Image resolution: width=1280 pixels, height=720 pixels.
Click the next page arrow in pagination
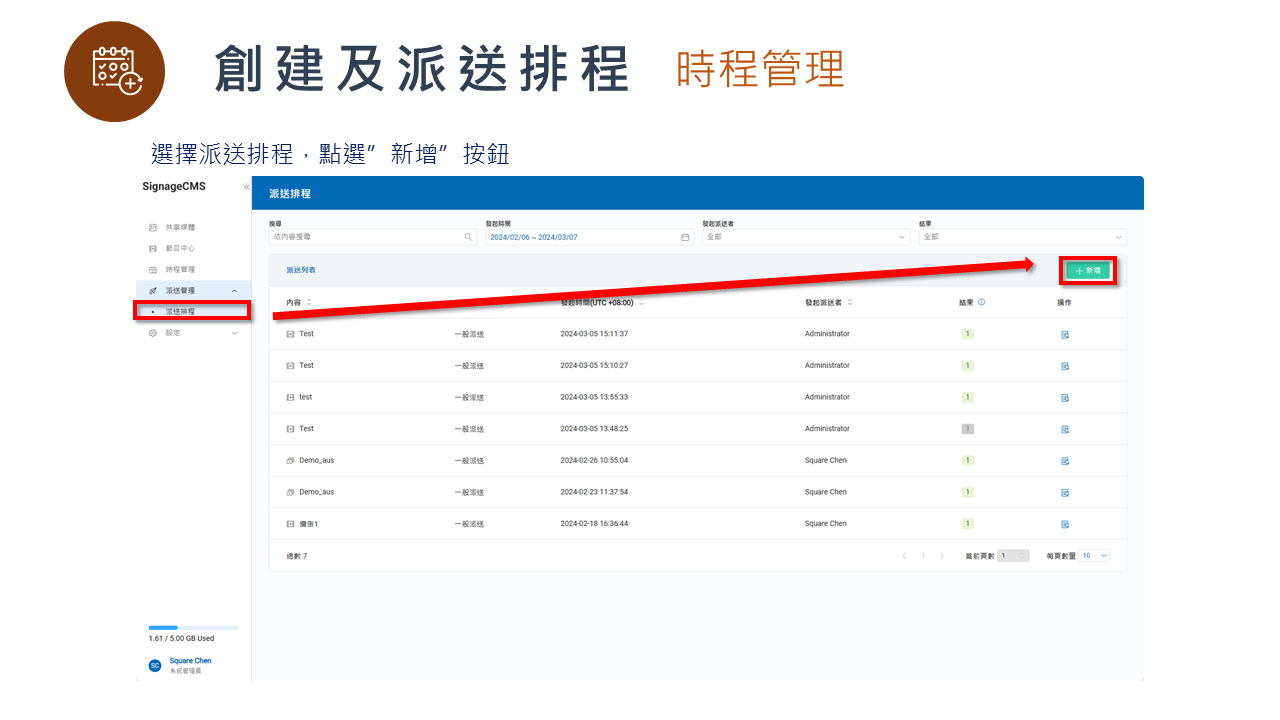coord(942,555)
